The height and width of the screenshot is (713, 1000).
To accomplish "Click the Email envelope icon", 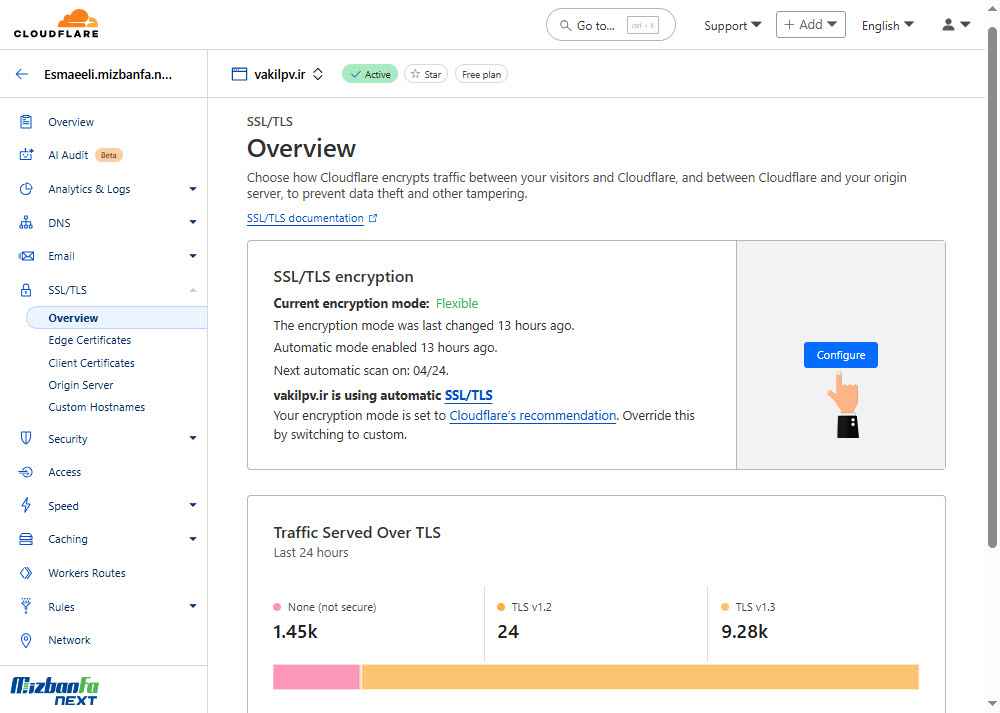I will pyautogui.click(x=26, y=256).
